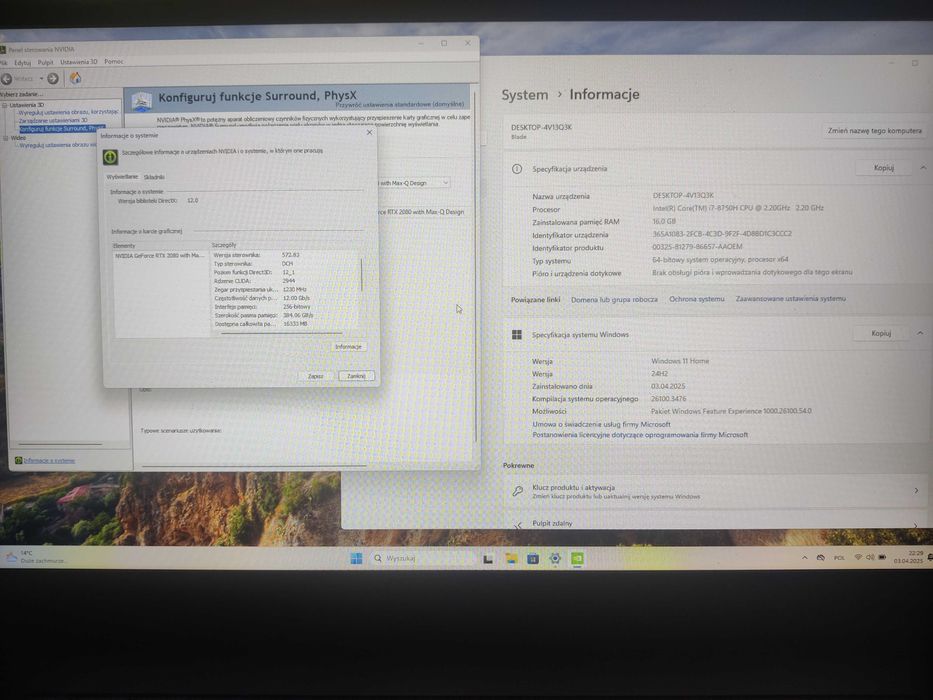Screen dimensions: 933x700
Task: Open Postanowienia licencyjne oprogramowania Microsoft link
Action: click(x=640, y=435)
